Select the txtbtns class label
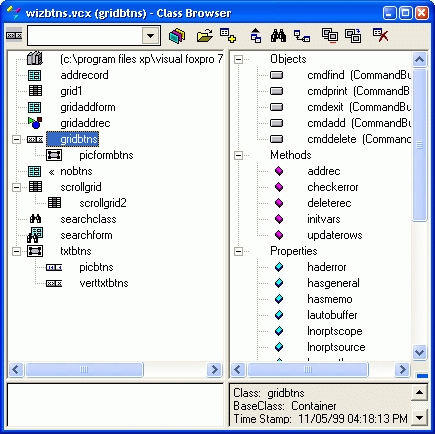The image size is (435, 434). point(76,251)
